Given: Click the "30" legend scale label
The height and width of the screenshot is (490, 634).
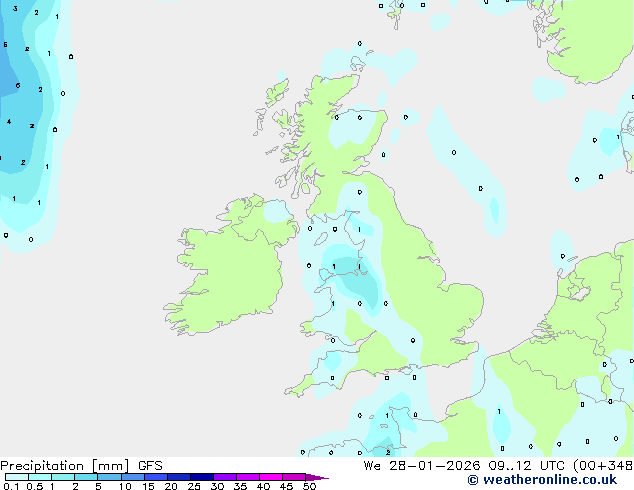Looking at the screenshot, I should (217, 486).
